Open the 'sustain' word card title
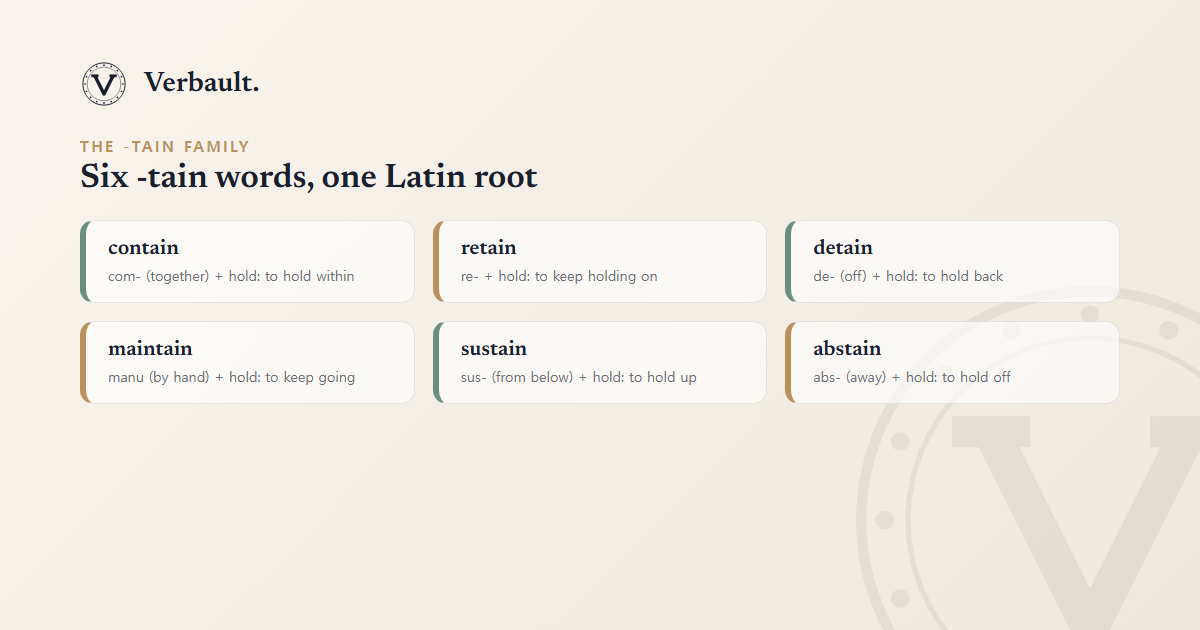This screenshot has height=630, width=1200. 494,349
